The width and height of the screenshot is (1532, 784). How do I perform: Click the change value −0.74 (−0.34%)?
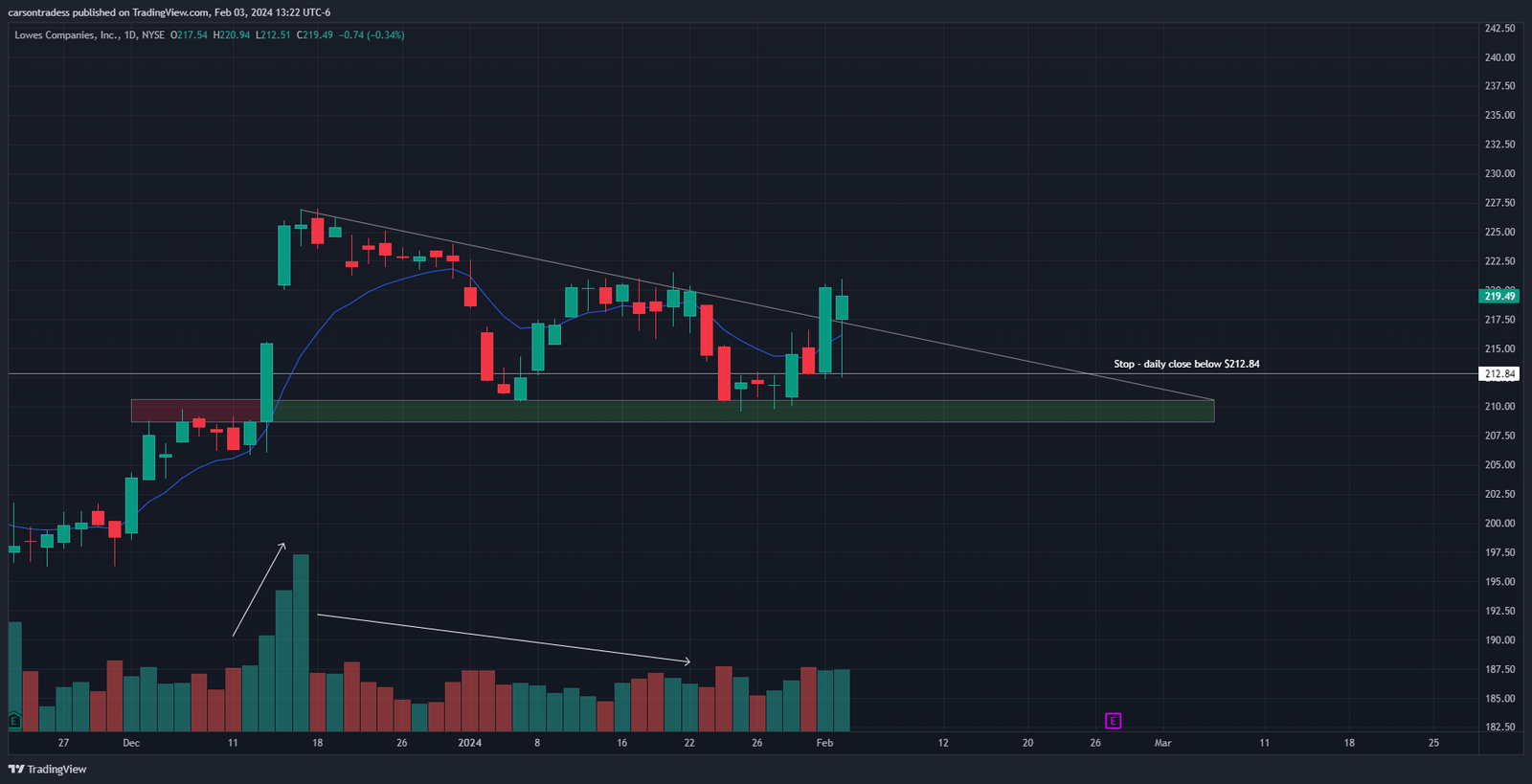point(372,34)
